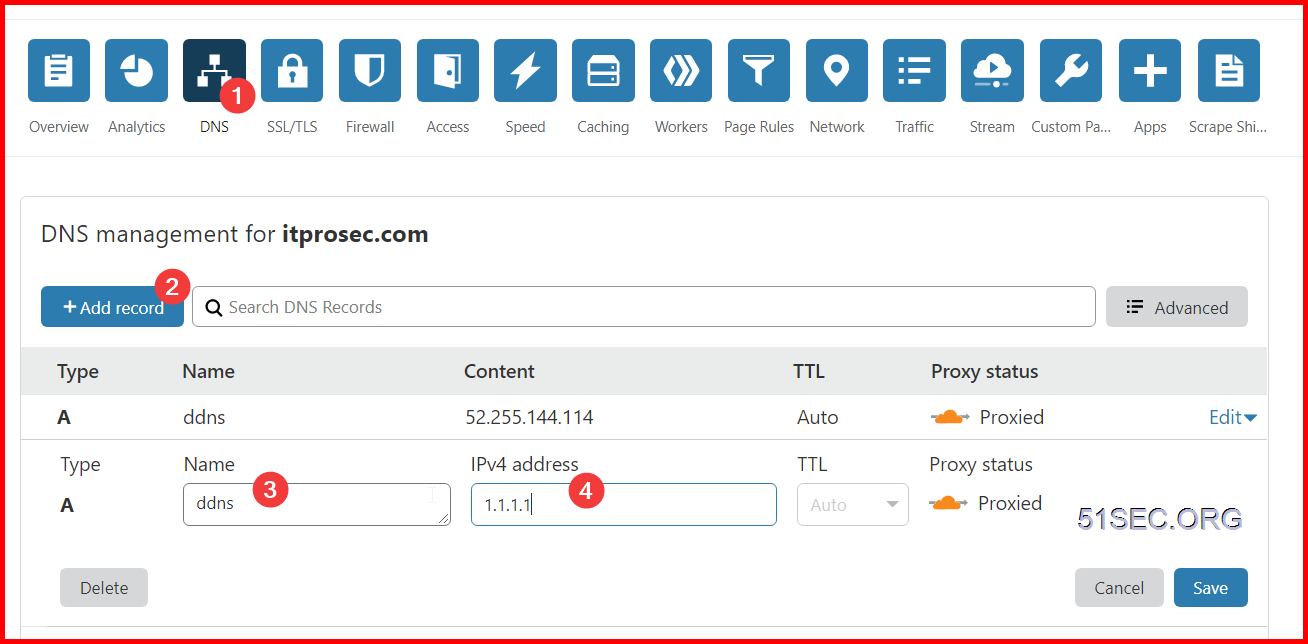Screen dimensions: 1308x644
Task: Click the Content column header
Action: click(x=499, y=371)
